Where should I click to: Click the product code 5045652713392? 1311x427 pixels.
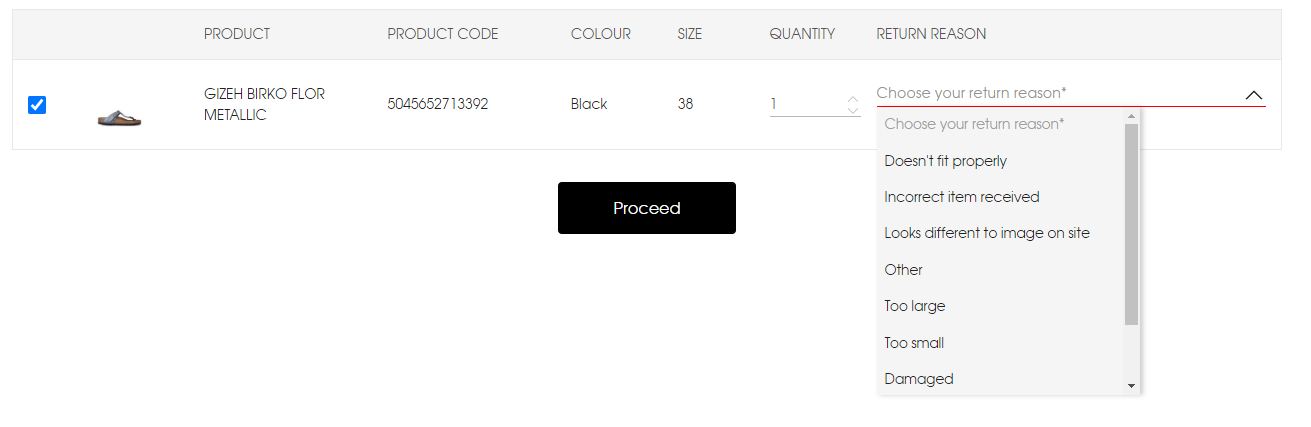tap(438, 104)
